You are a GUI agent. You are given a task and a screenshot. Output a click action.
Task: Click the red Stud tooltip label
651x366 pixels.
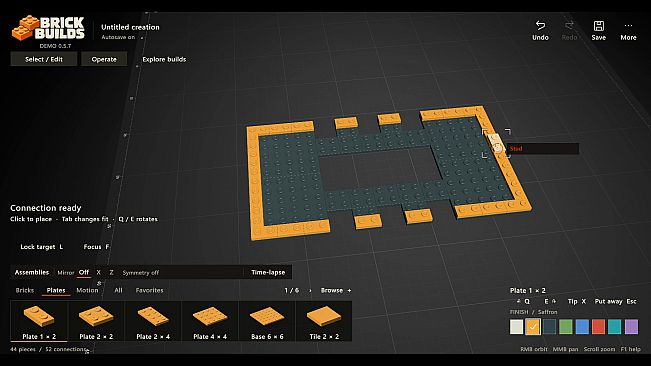[x=516, y=149]
